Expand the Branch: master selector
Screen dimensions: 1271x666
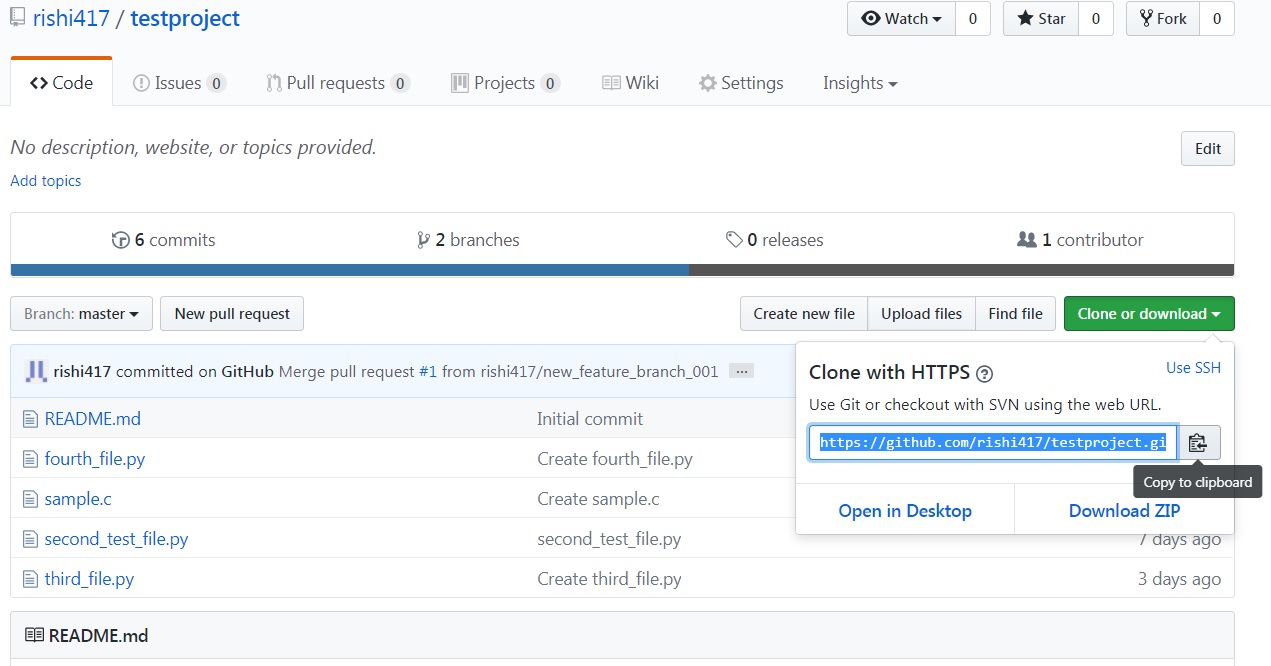pos(81,314)
